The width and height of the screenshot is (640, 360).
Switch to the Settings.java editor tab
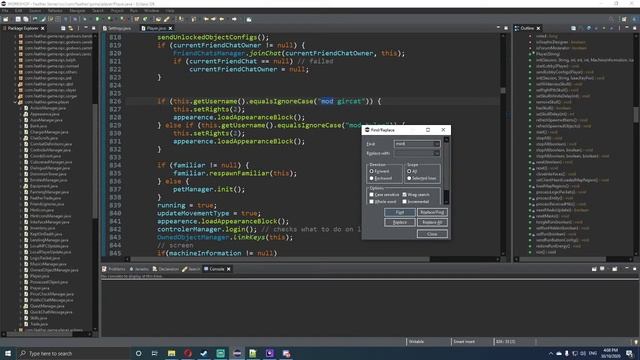click(117, 28)
